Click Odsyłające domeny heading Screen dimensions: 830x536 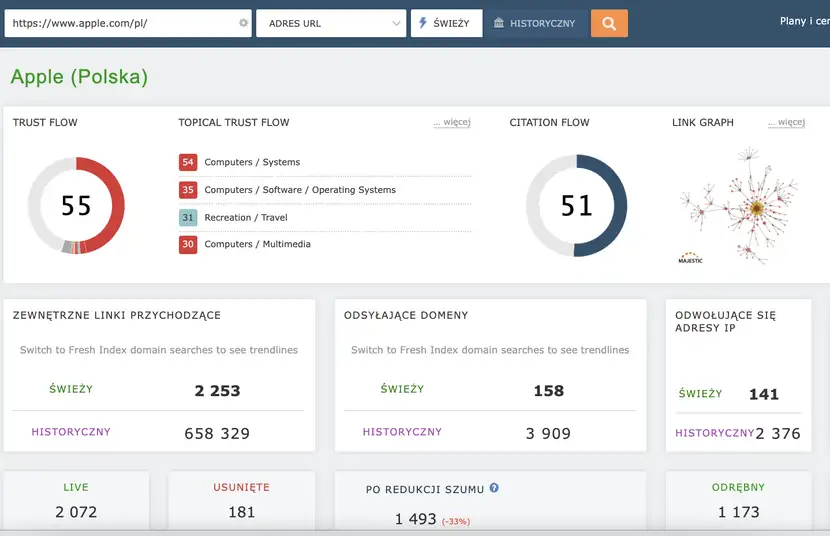click(x=406, y=315)
